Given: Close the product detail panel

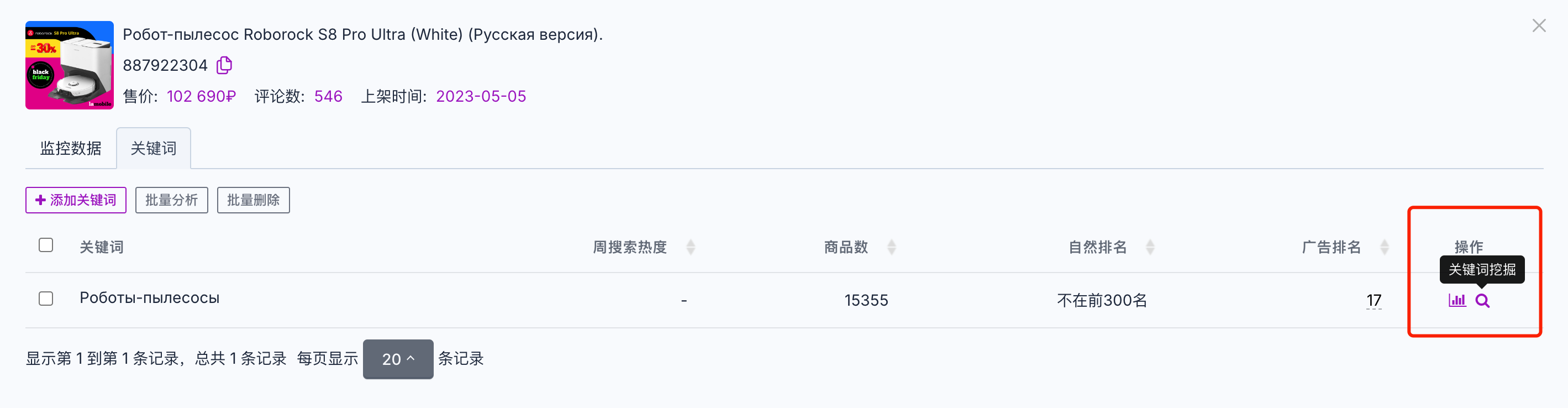Looking at the screenshot, I should [x=1539, y=25].
